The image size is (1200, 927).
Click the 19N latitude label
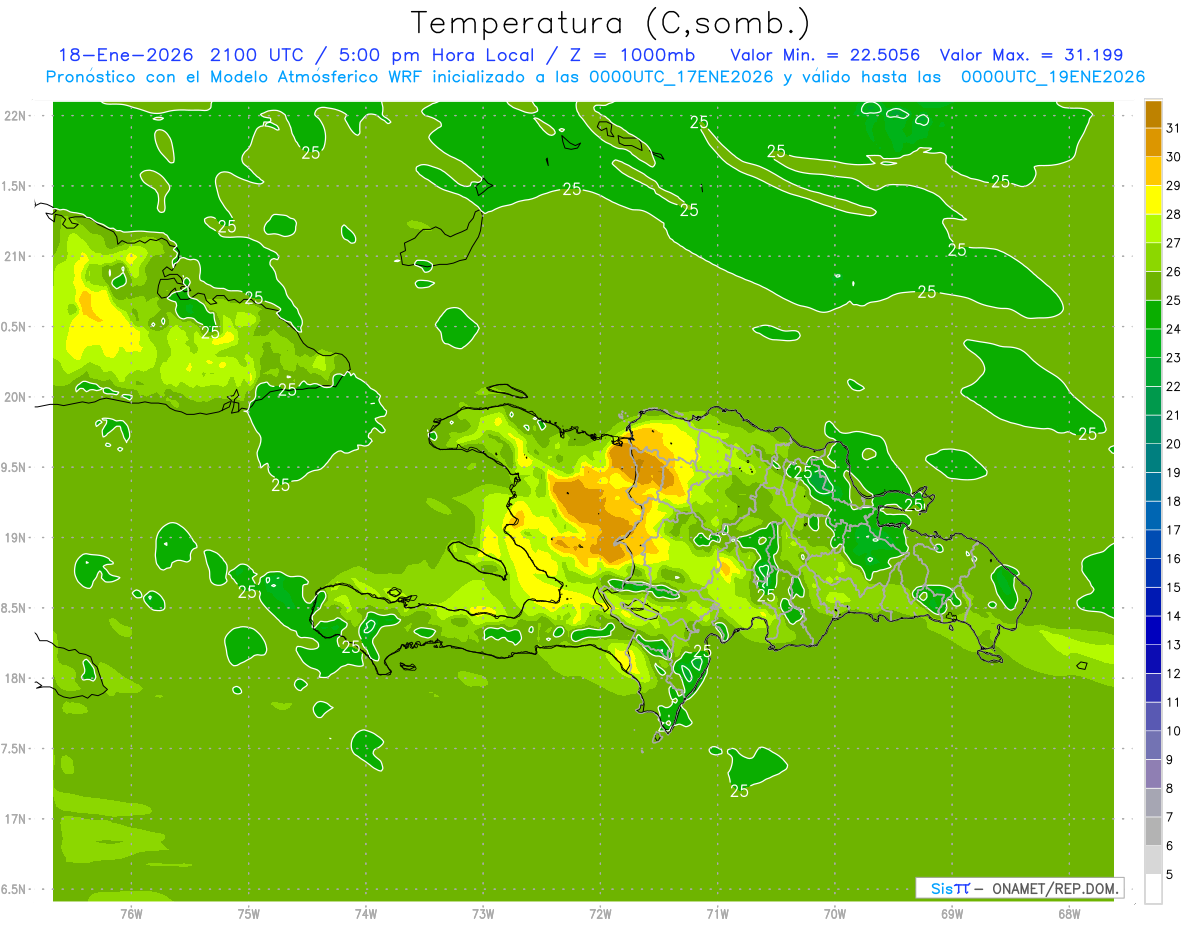(x=16, y=538)
